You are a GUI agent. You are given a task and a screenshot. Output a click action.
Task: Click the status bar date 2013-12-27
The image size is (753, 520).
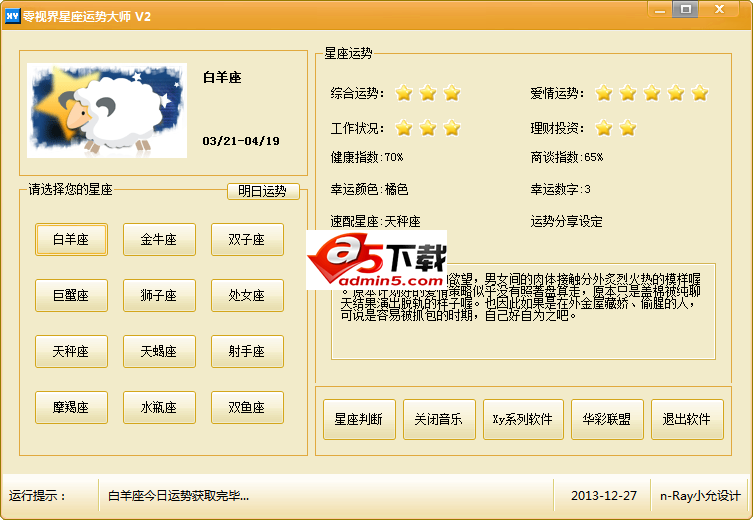tap(604, 496)
